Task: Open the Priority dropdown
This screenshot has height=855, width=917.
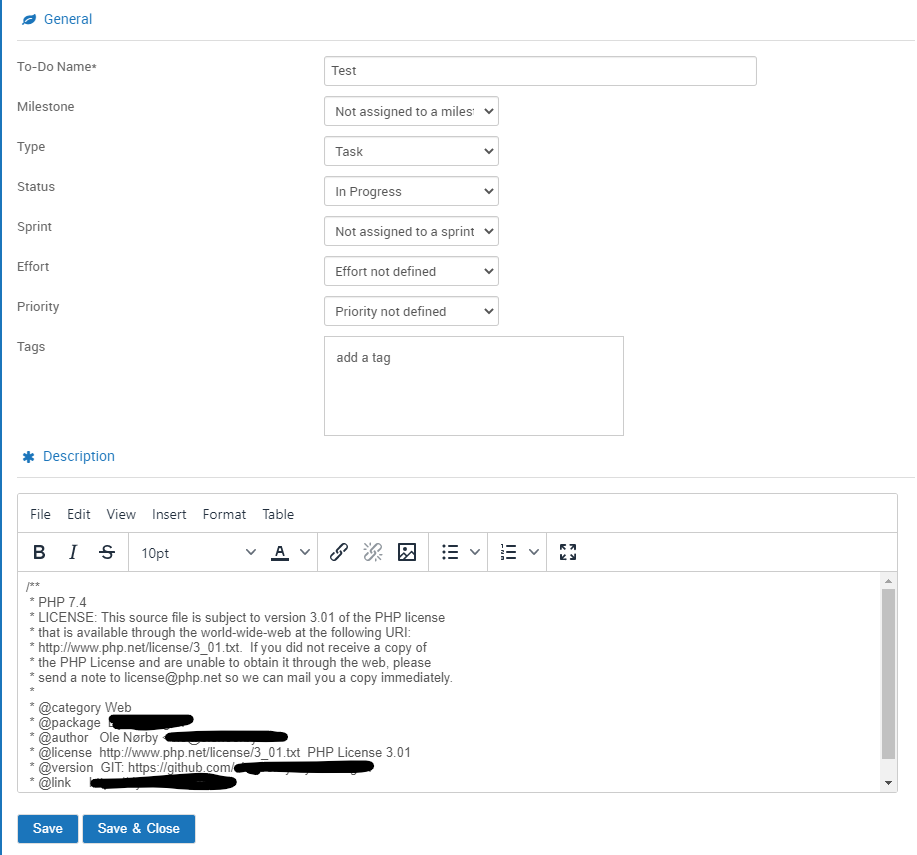Action: [411, 311]
